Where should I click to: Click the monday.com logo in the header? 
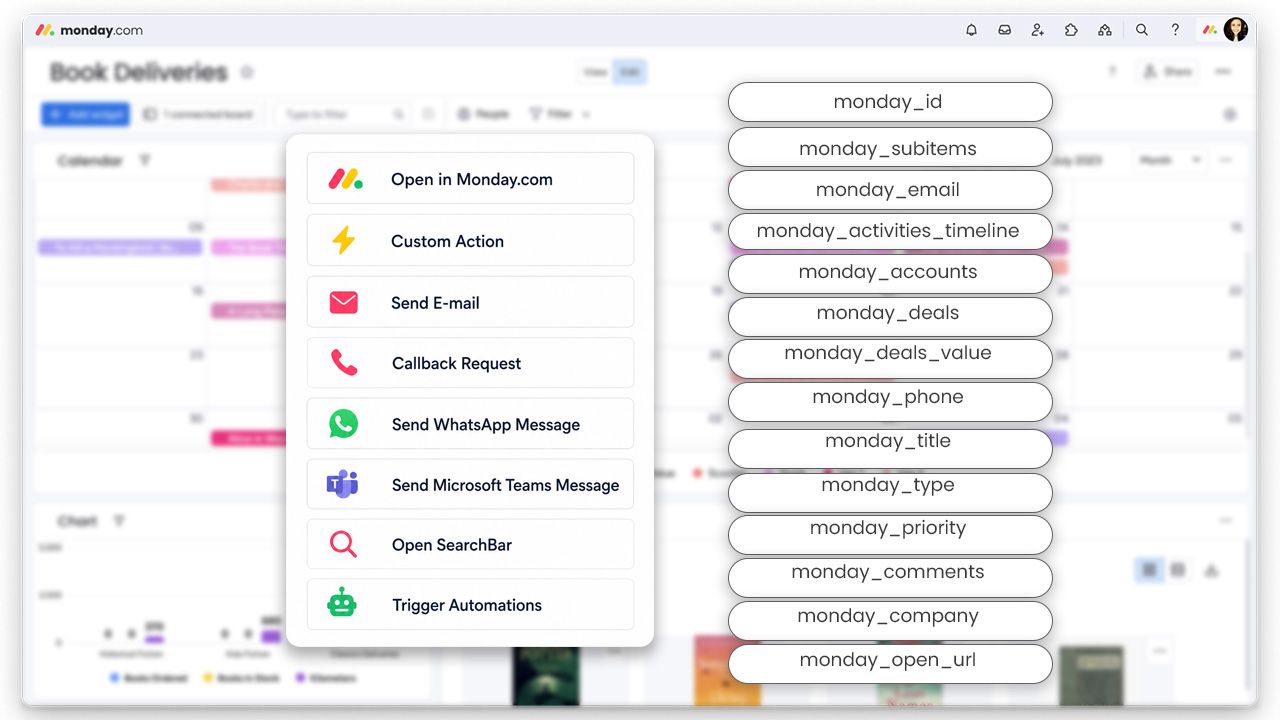pos(89,30)
